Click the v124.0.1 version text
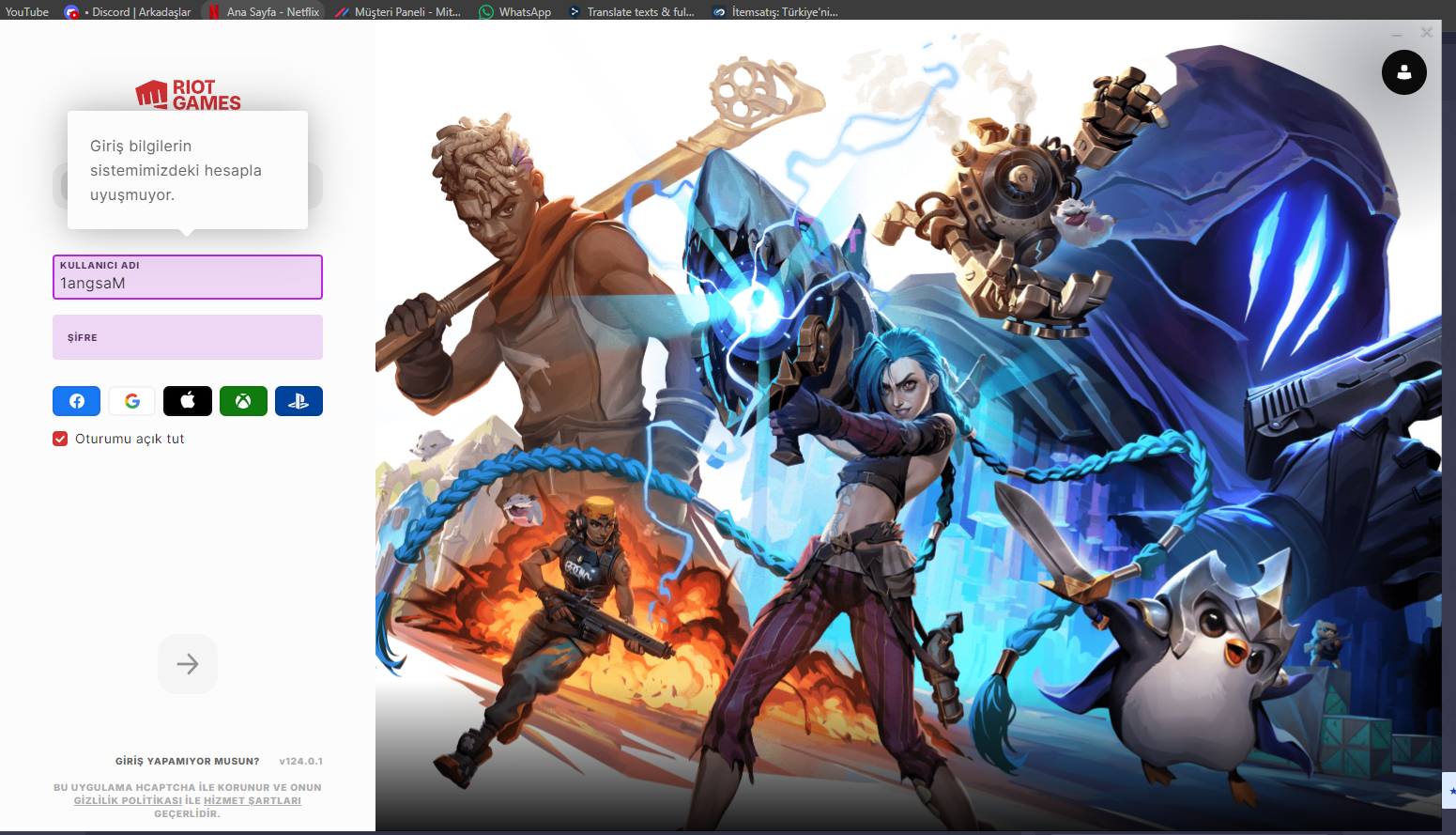This screenshot has width=1456, height=835. [301, 761]
